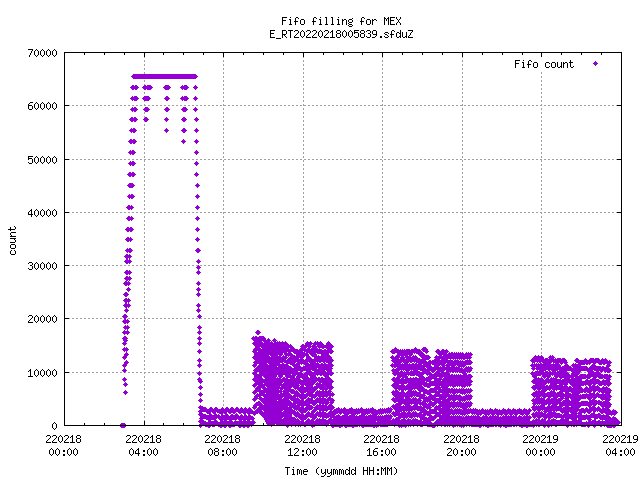This screenshot has height=480, width=640.
Task: Click the y-axis label 'count'
Action: [x=12, y=241]
